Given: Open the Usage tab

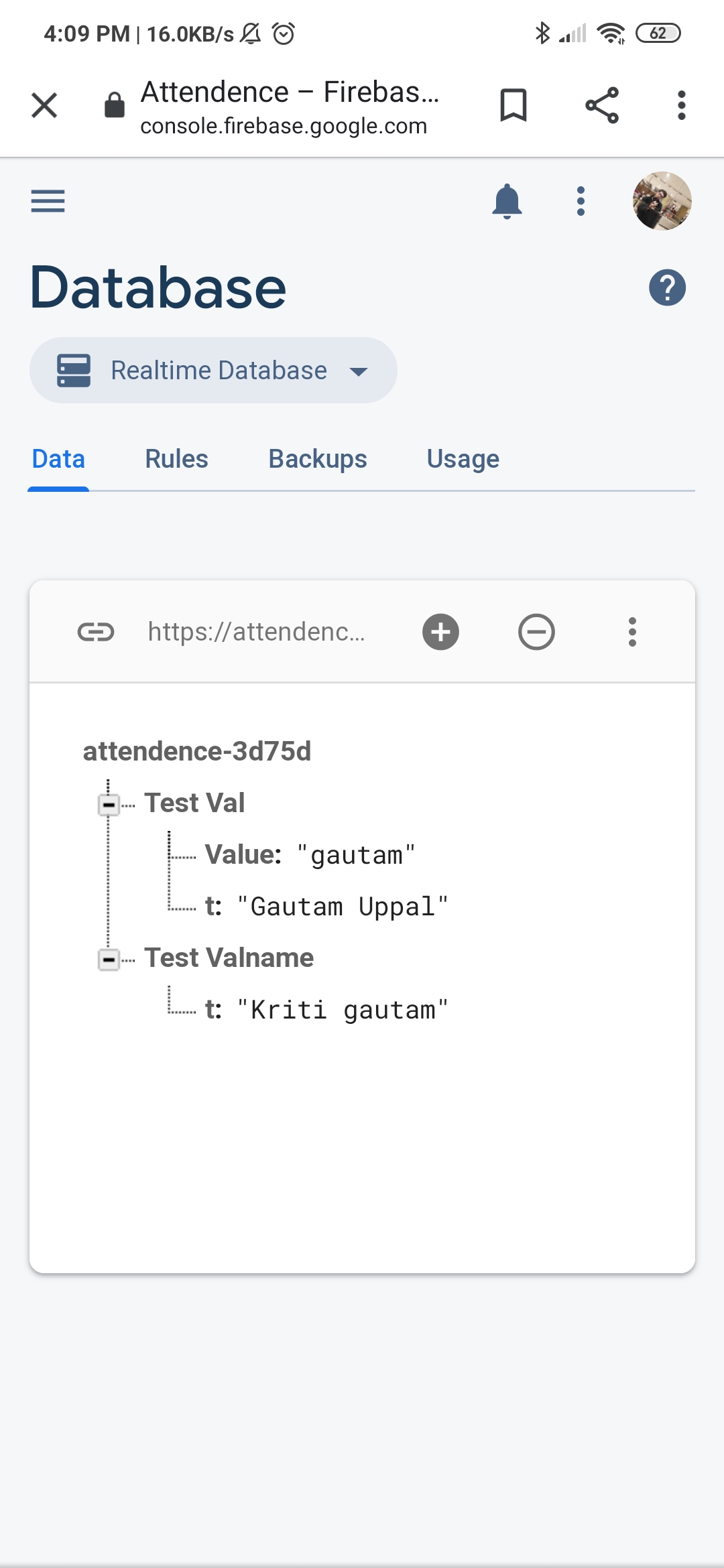Looking at the screenshot, I should pos(463,459).
